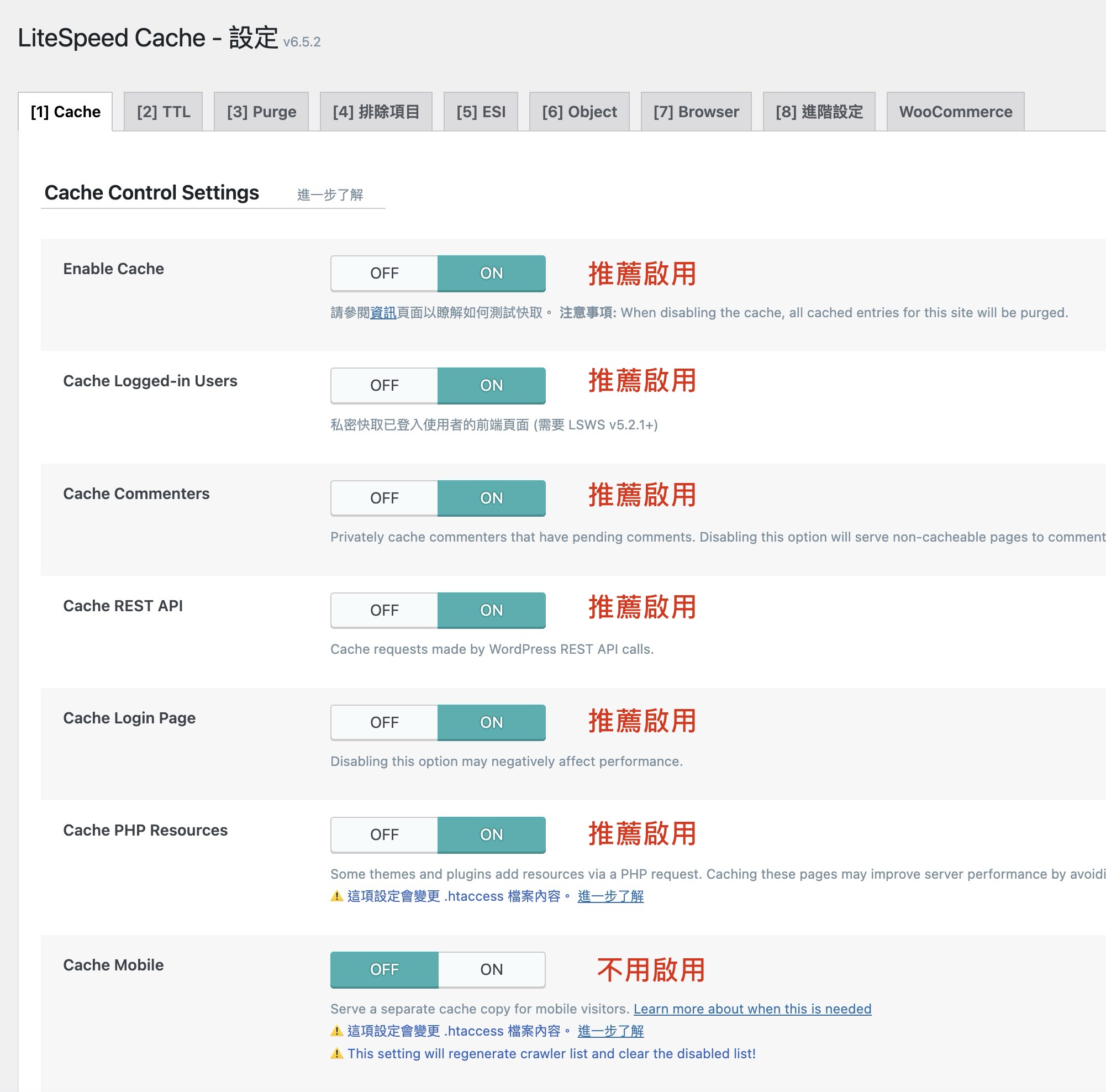Open the [2] TTL tab
Image resolution: width=1106 pixels, height=1092 pixels.
tap(163, 112)
